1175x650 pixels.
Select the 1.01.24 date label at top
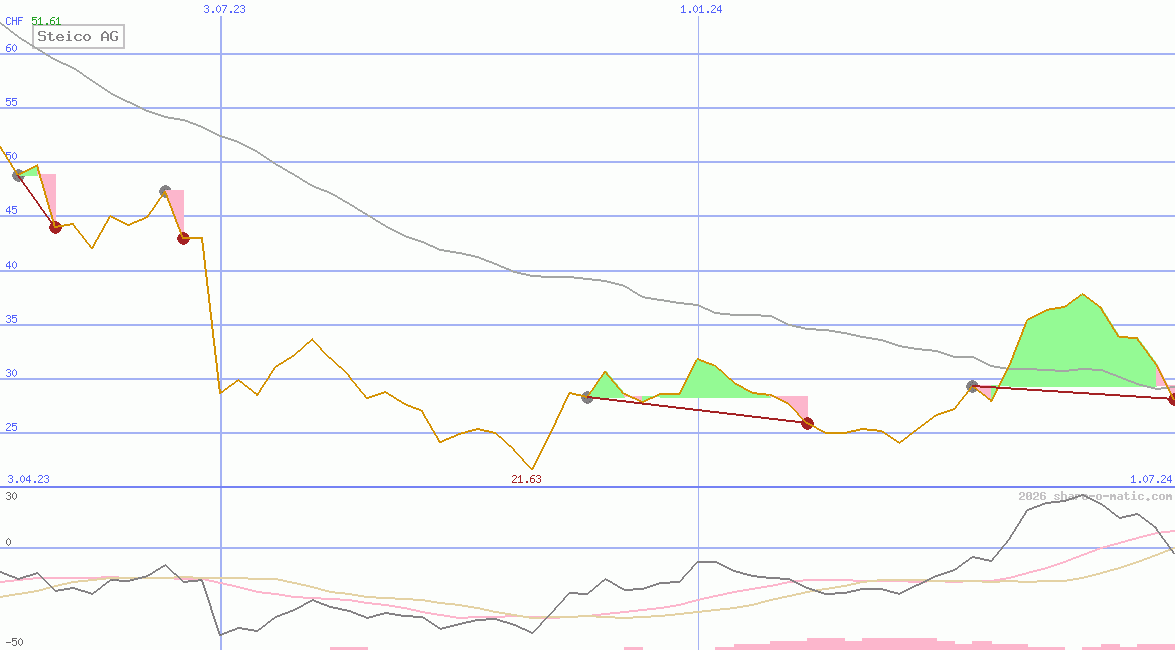point(700,9)
